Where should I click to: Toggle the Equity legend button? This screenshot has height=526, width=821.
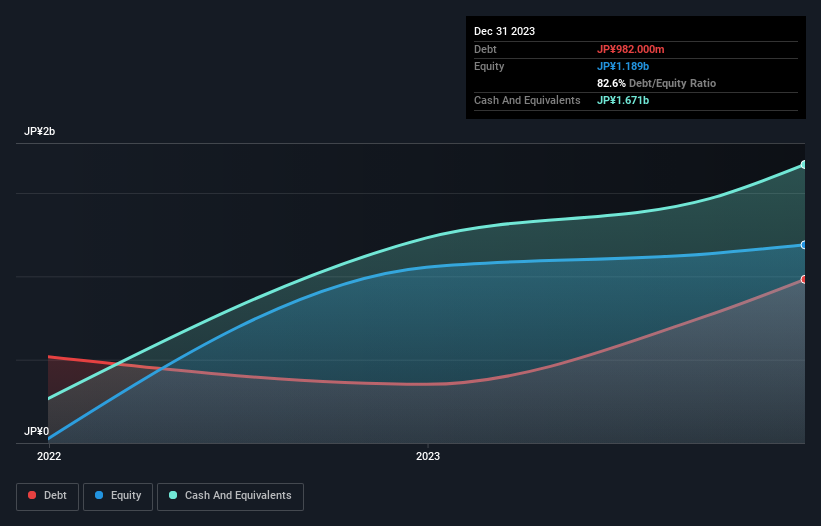pos(118,496)
